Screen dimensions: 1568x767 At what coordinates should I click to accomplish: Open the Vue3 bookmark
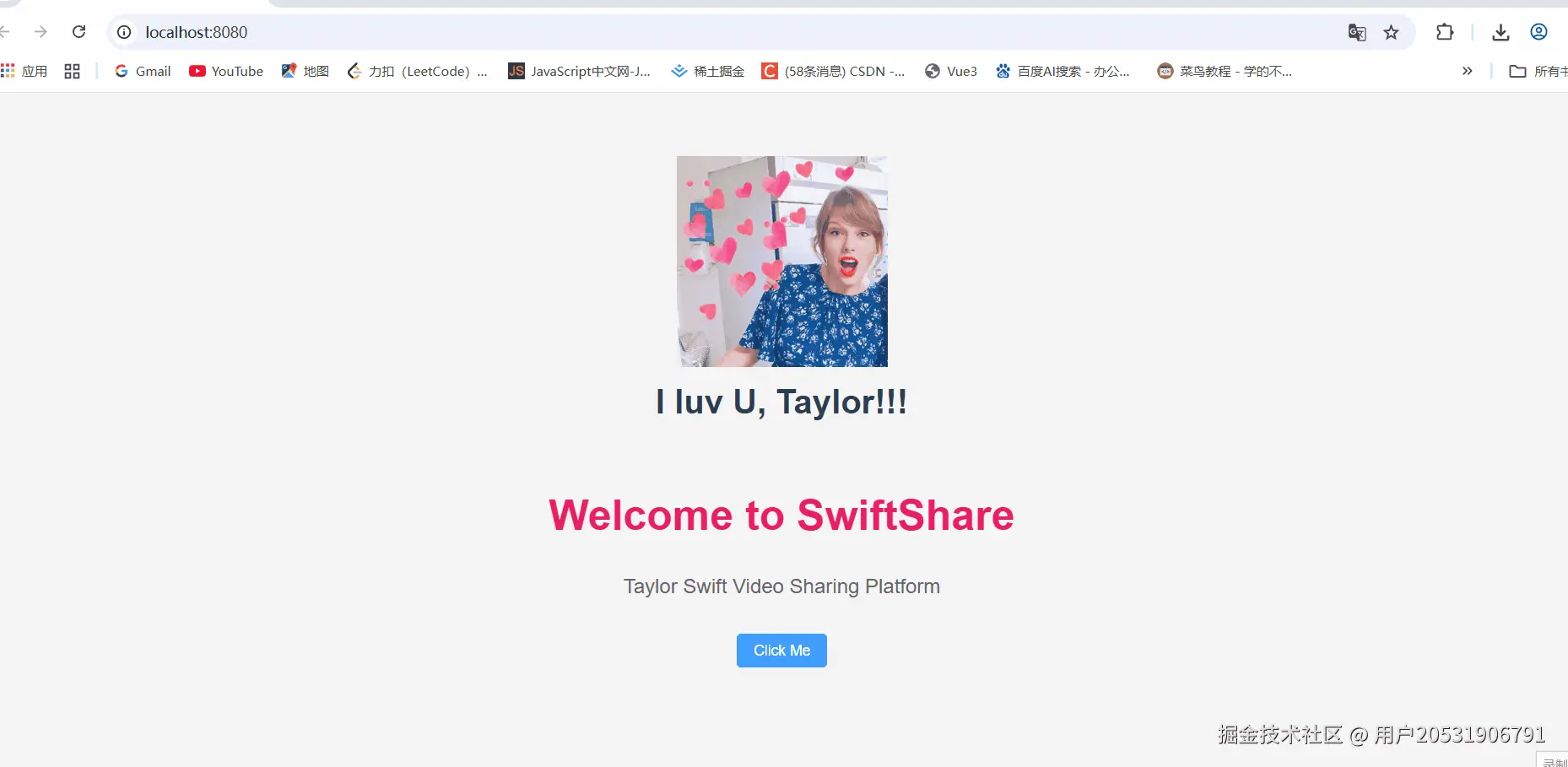[x=950, y=71]
